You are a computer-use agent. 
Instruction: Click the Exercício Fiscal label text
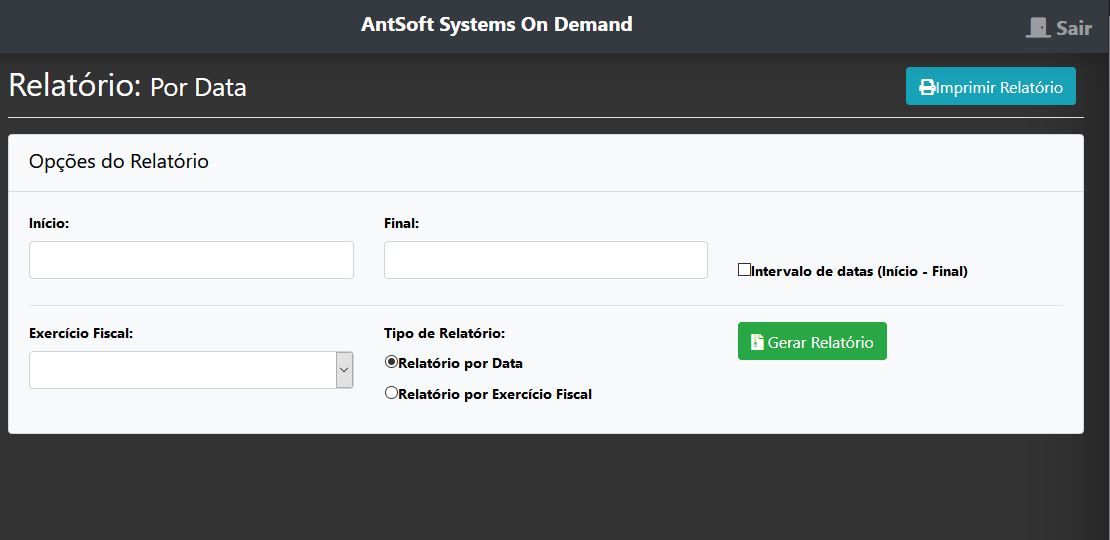pos(81,334)
